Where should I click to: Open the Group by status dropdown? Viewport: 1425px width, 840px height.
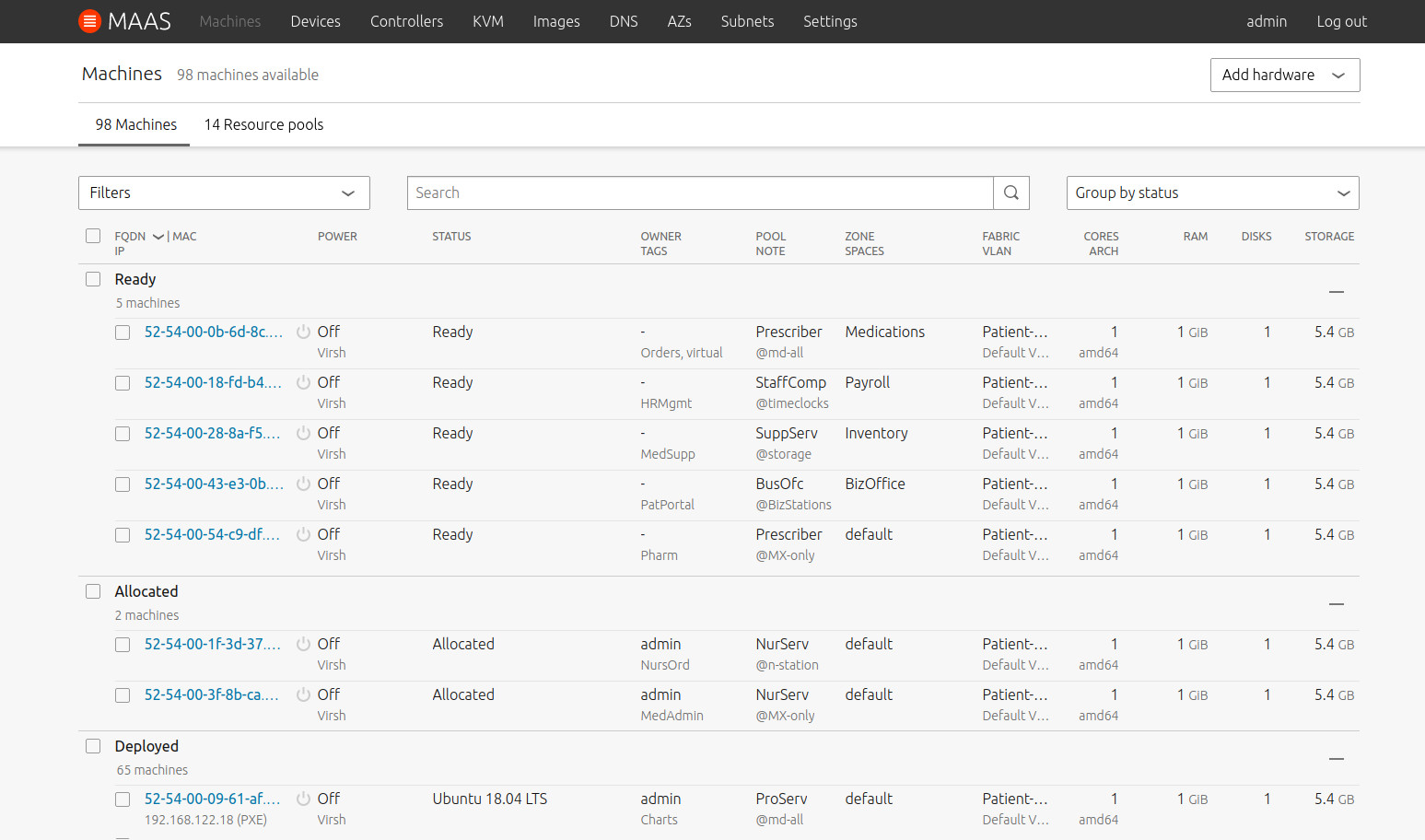pyautogui.click(x=1212, y=192)
